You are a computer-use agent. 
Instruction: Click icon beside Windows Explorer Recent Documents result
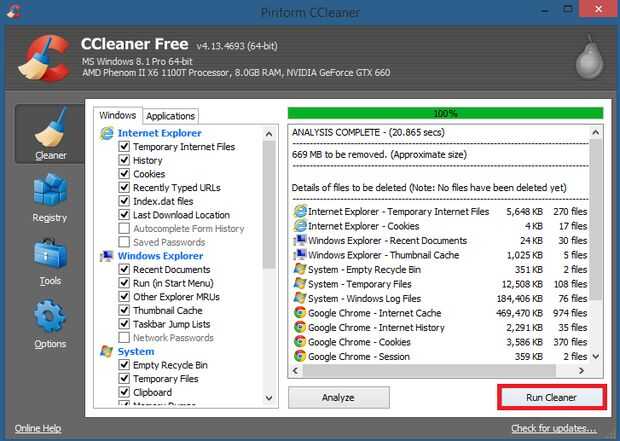(301, 240)
